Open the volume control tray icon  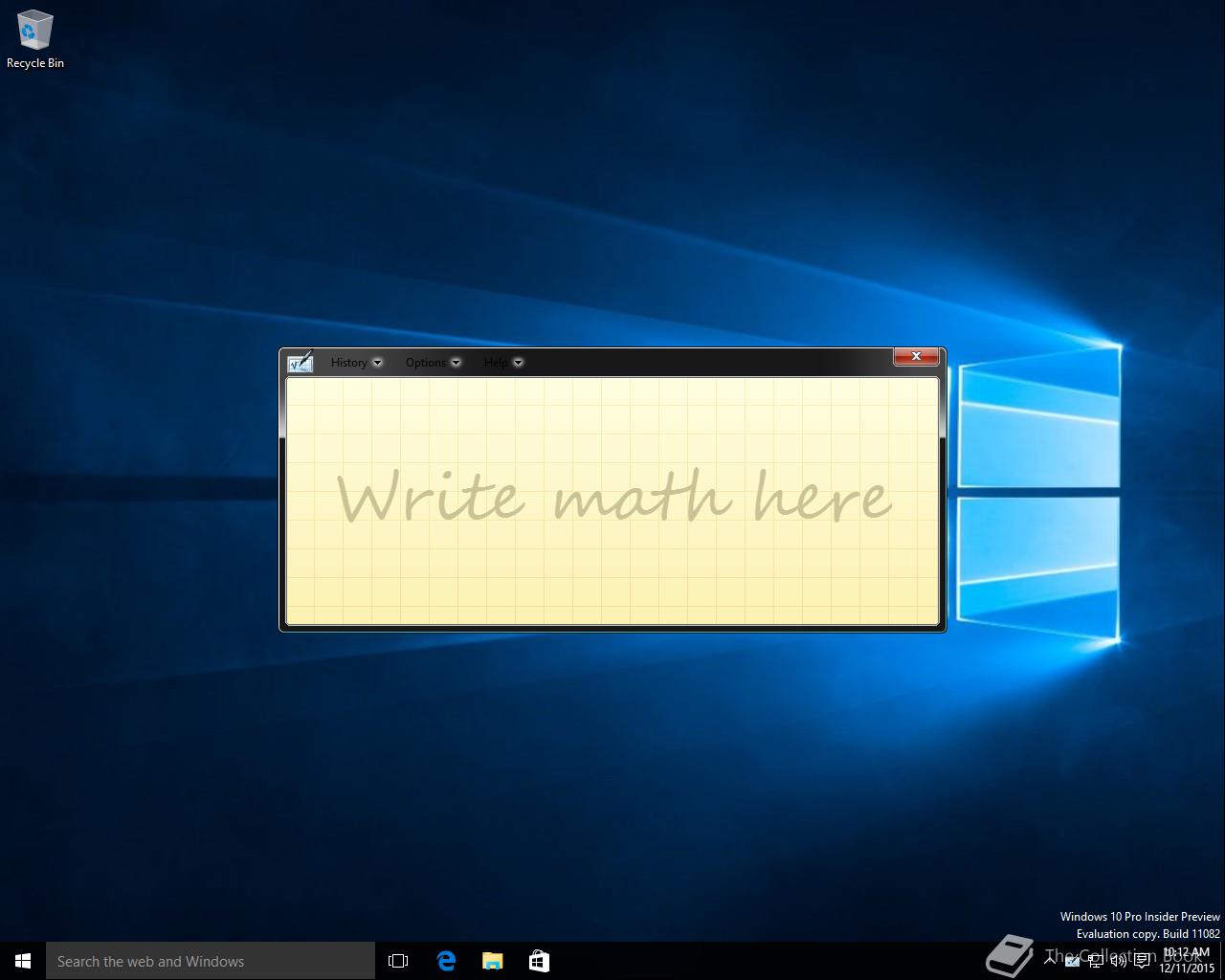[x=1118, y=961]
